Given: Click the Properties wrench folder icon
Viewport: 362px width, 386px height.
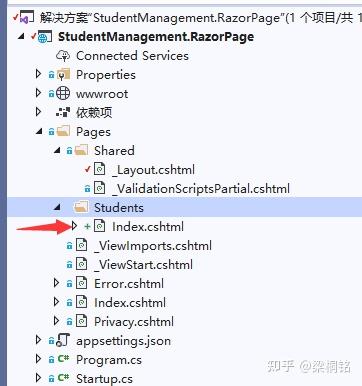Looking at the screenshot, I should [63, 75].
